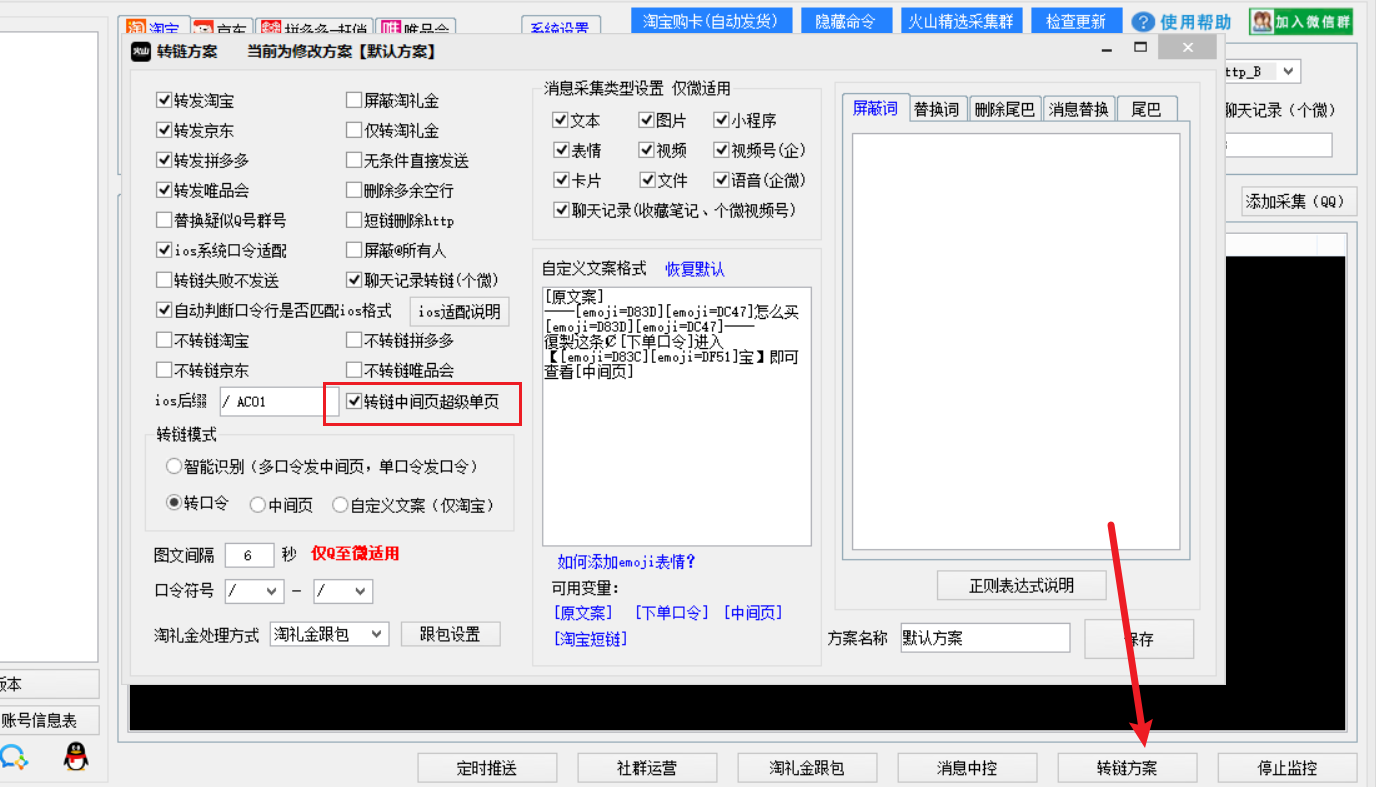
Task: Toggle 转链中间页超级单页 checkbox
Action: point(422,402)
